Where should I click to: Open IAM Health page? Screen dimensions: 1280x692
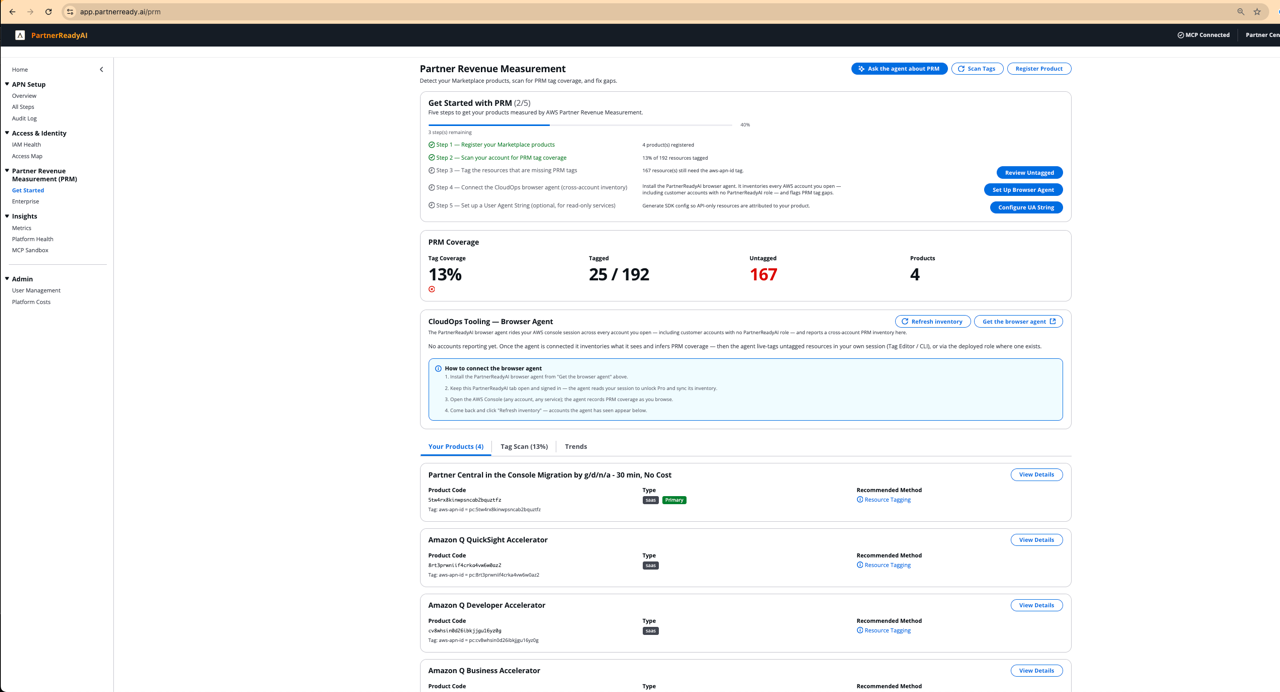pyautogui.click(x=26, y=145)
